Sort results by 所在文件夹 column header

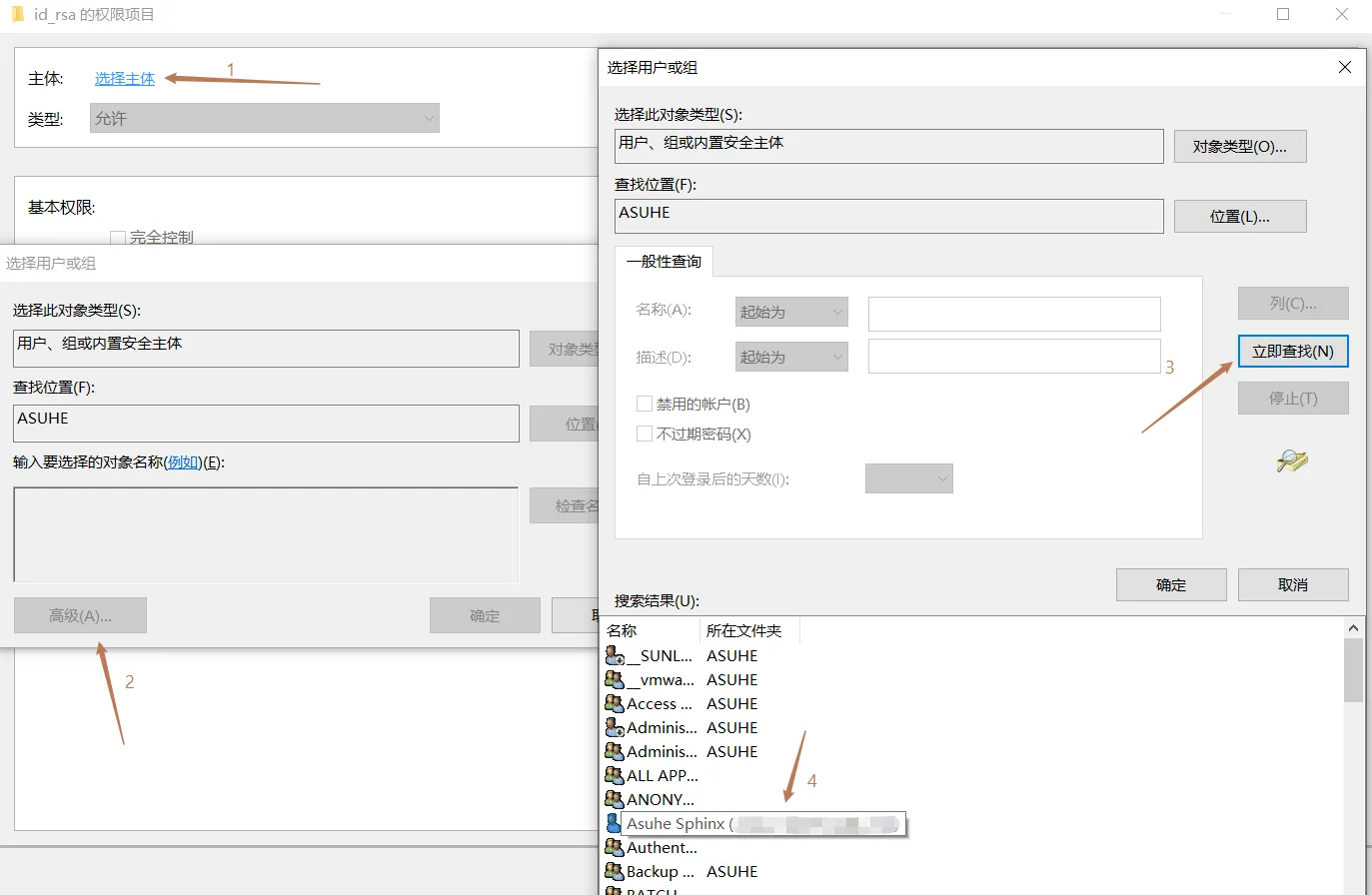coord(749,630)
